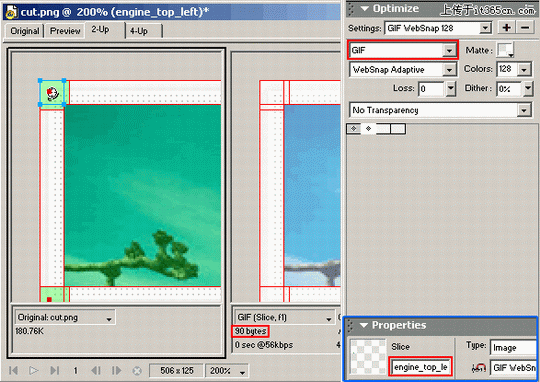Screen dimensions: 540x382
Task: Collapse the Properties panel triangle
Action: pyautogui.click(x=364, y=325)
